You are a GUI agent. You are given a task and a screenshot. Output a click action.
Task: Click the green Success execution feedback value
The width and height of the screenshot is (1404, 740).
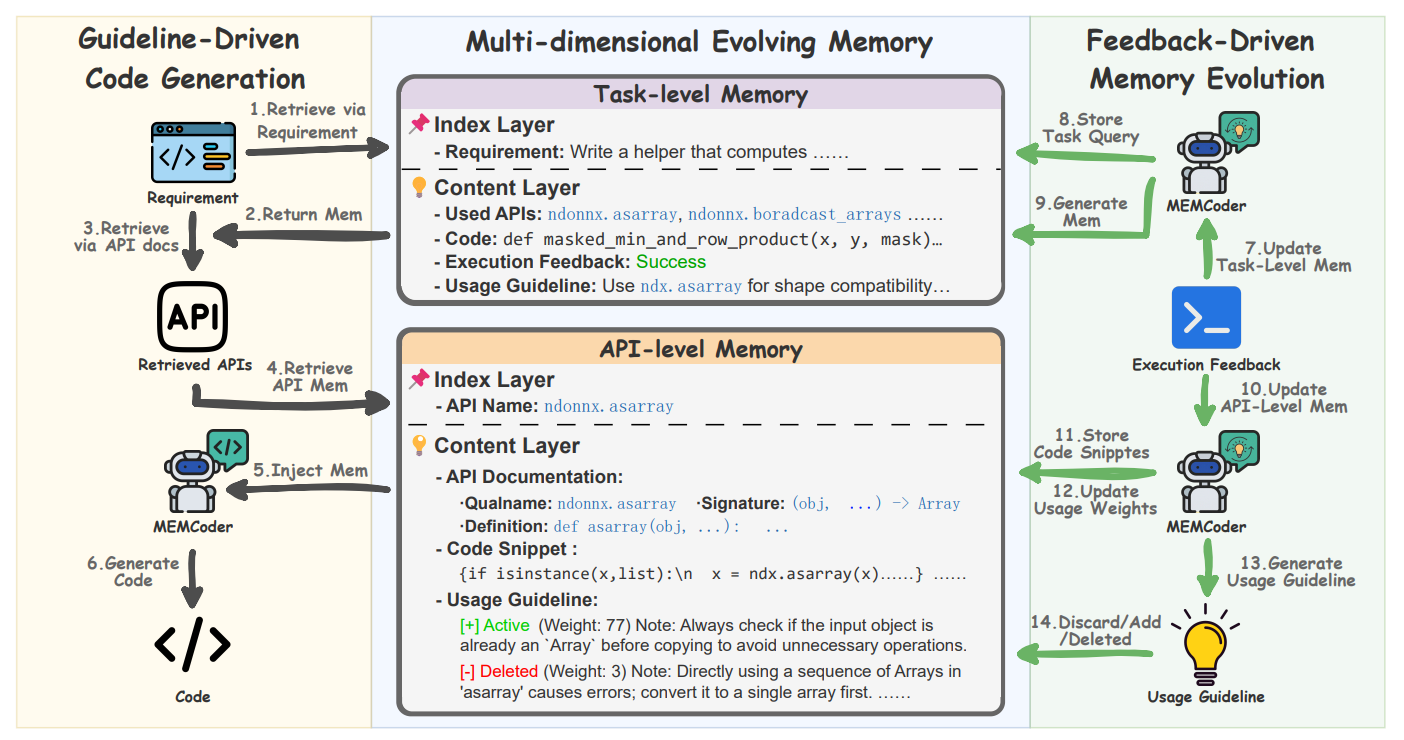tap(671, 262)
